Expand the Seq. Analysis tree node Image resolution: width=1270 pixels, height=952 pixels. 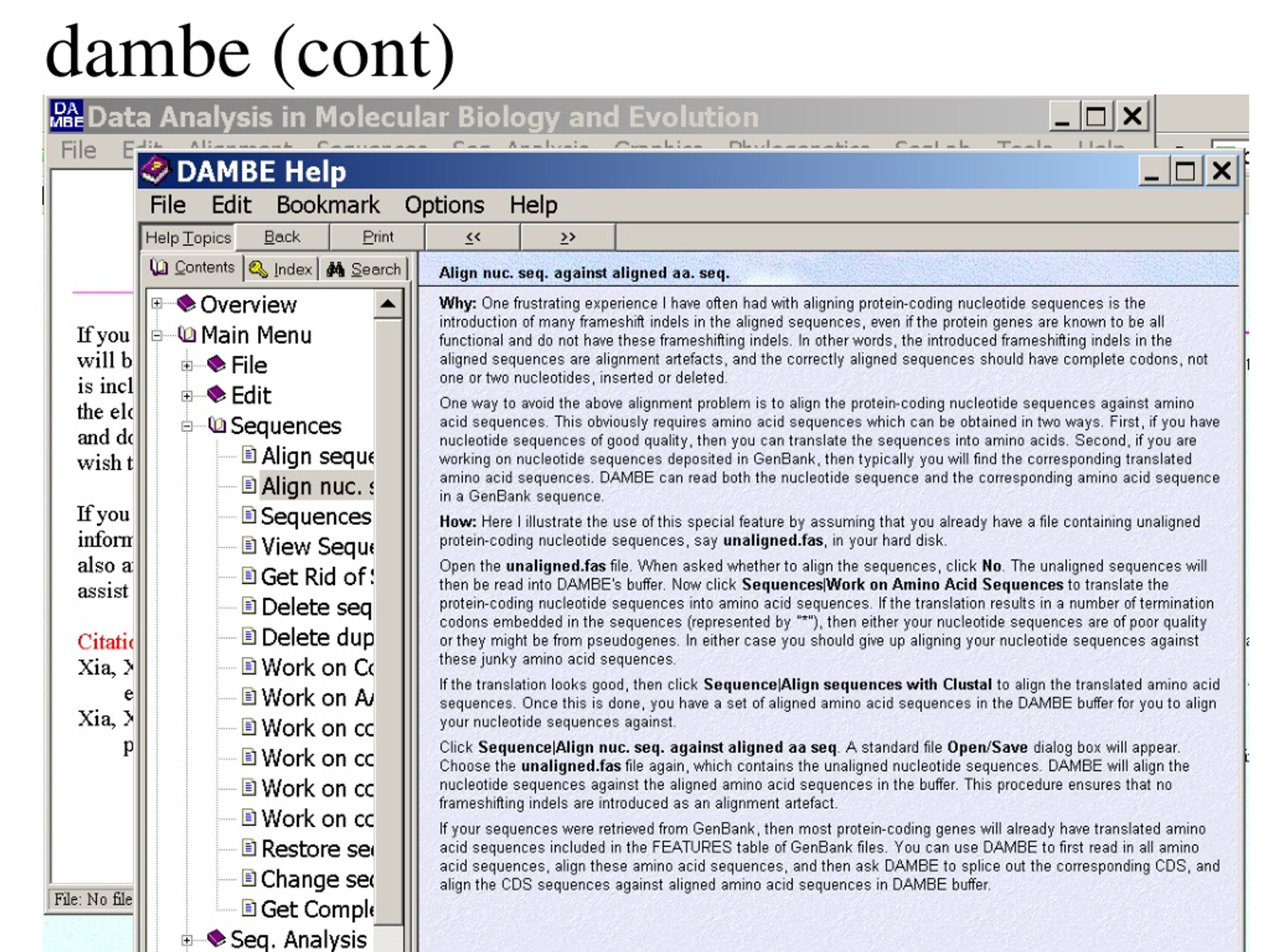coord(187,940)
